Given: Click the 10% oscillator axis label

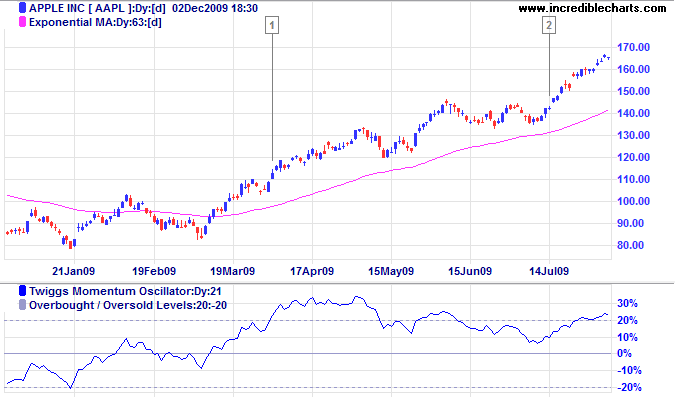Looking at the screenshot, I should (x=627, y=337).
